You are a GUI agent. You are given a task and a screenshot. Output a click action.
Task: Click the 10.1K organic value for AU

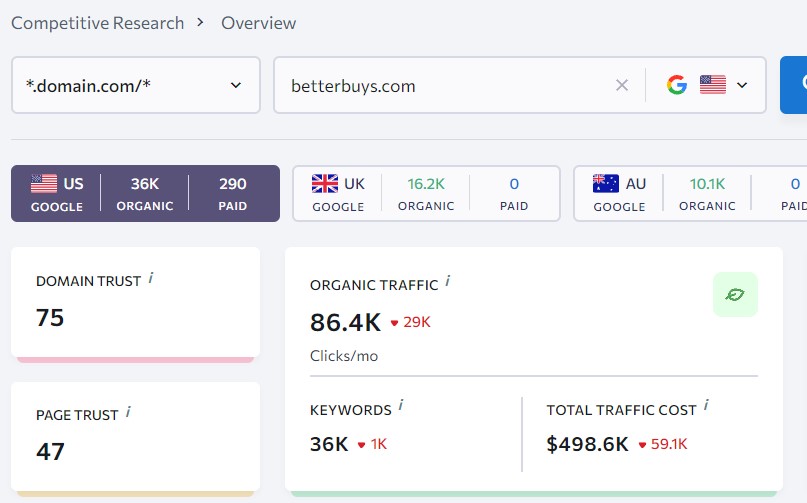coord(707,184)
